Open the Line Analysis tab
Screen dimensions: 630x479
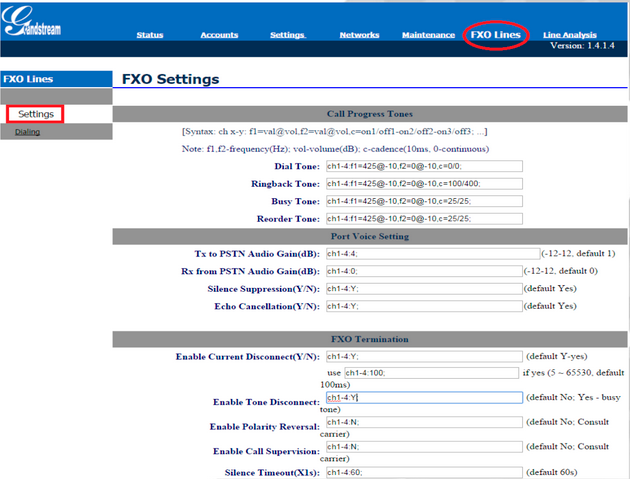570,35
